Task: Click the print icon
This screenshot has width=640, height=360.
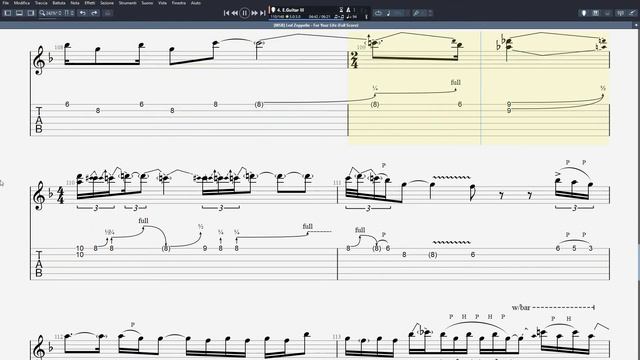Action: [108, 13]
